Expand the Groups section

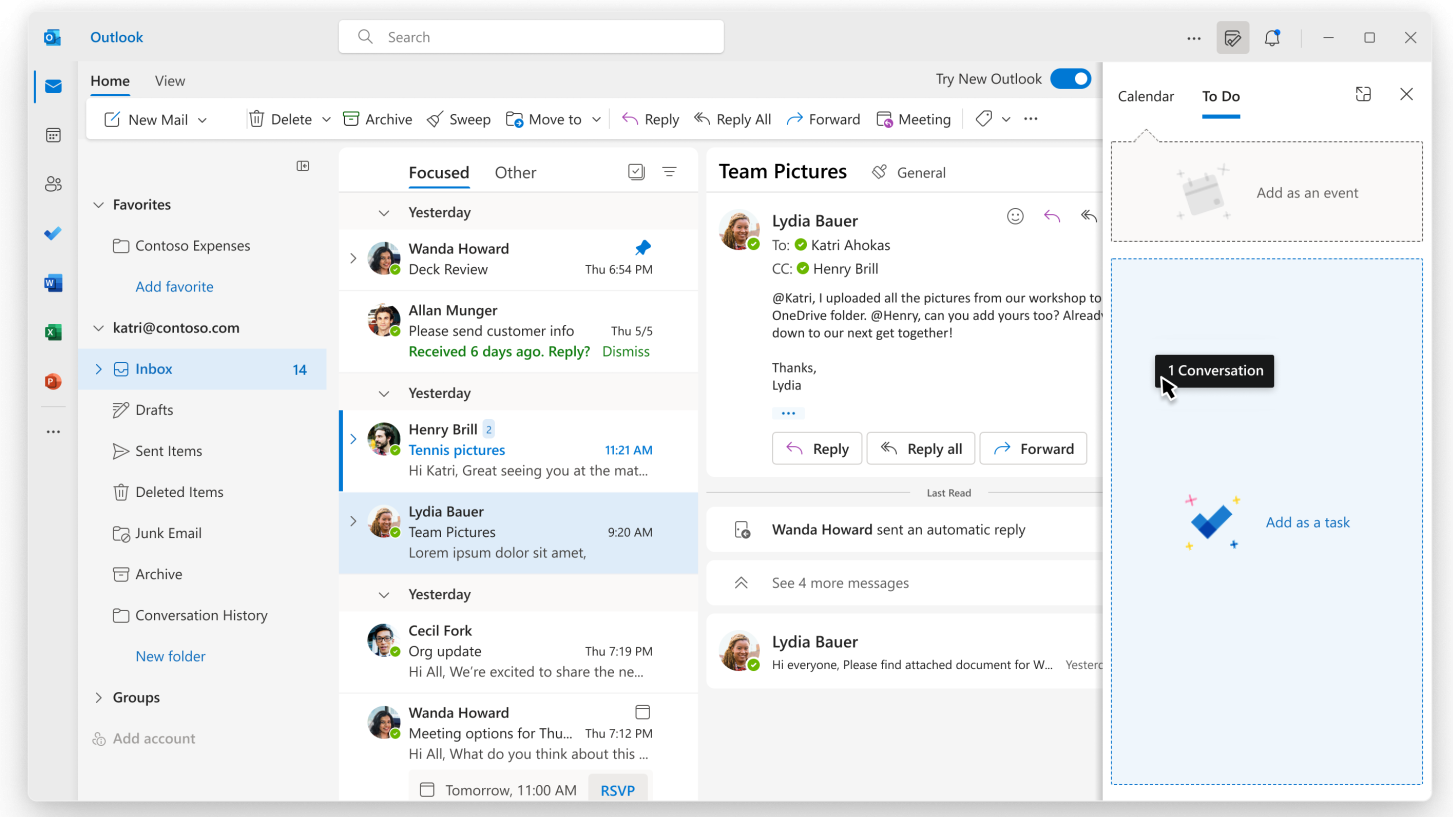tap(98, 698)
